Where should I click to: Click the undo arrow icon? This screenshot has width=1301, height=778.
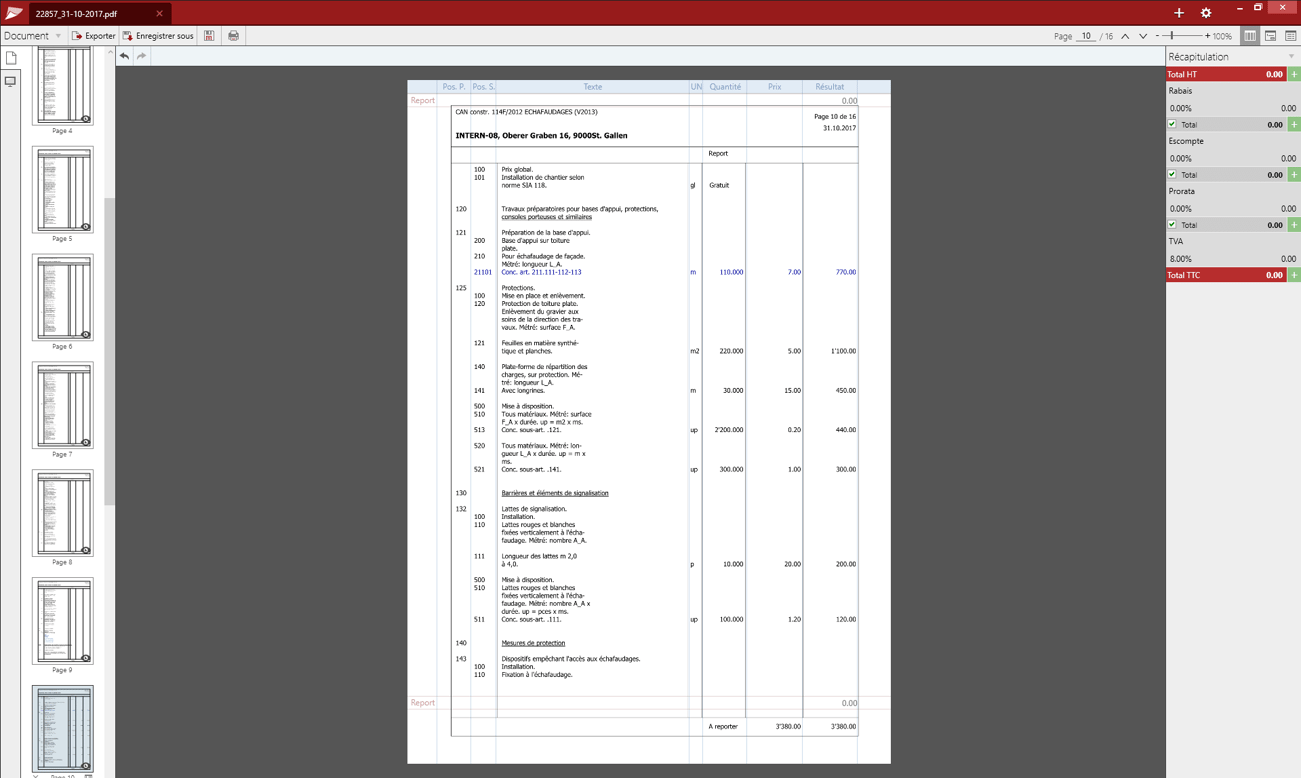(124, 56)
